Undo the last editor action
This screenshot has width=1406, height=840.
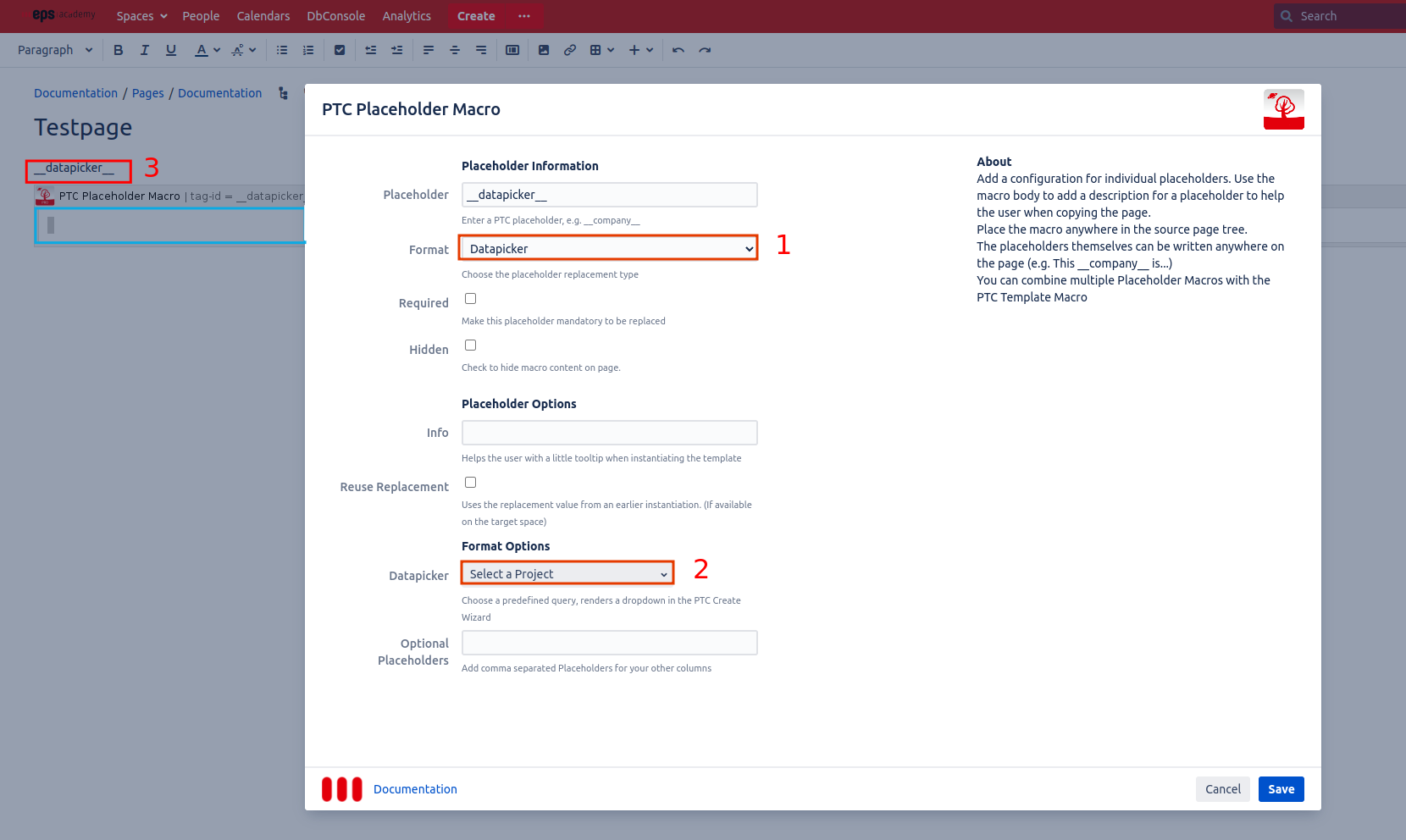click(678, 50)
